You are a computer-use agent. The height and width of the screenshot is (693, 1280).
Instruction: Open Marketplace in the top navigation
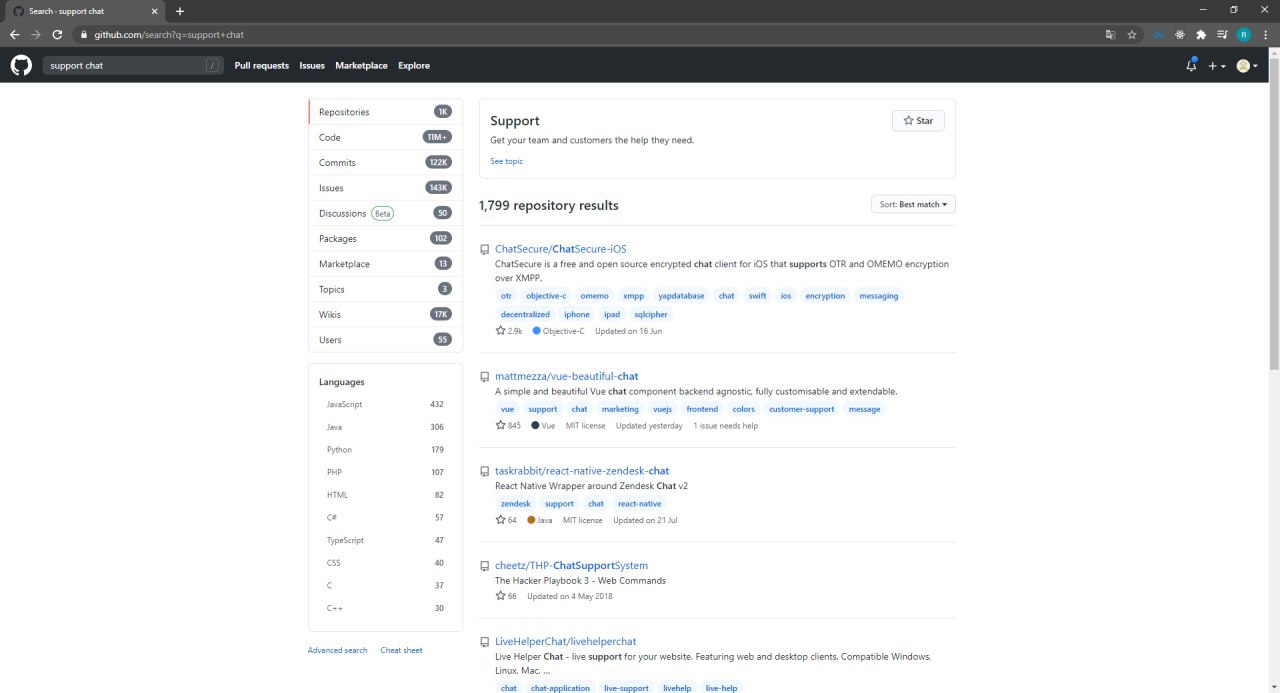(361, 65)
